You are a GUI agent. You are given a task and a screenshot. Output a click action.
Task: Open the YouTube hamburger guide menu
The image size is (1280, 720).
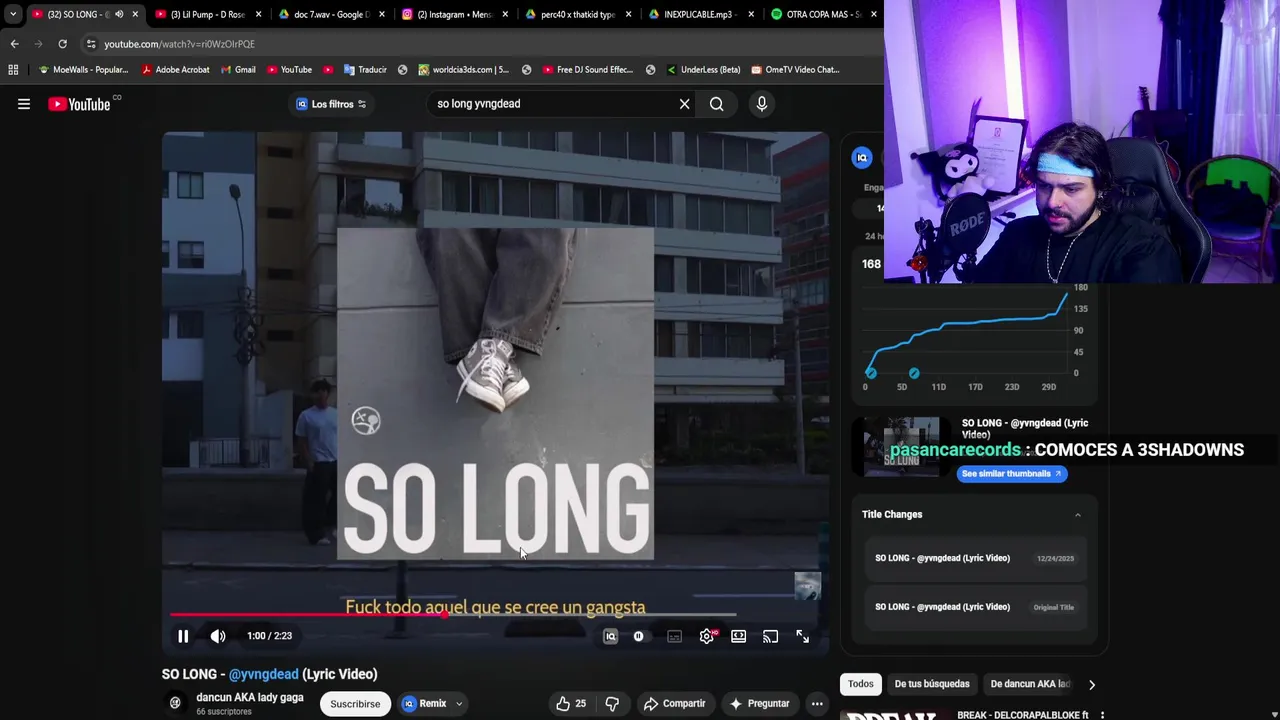(24, 104)
